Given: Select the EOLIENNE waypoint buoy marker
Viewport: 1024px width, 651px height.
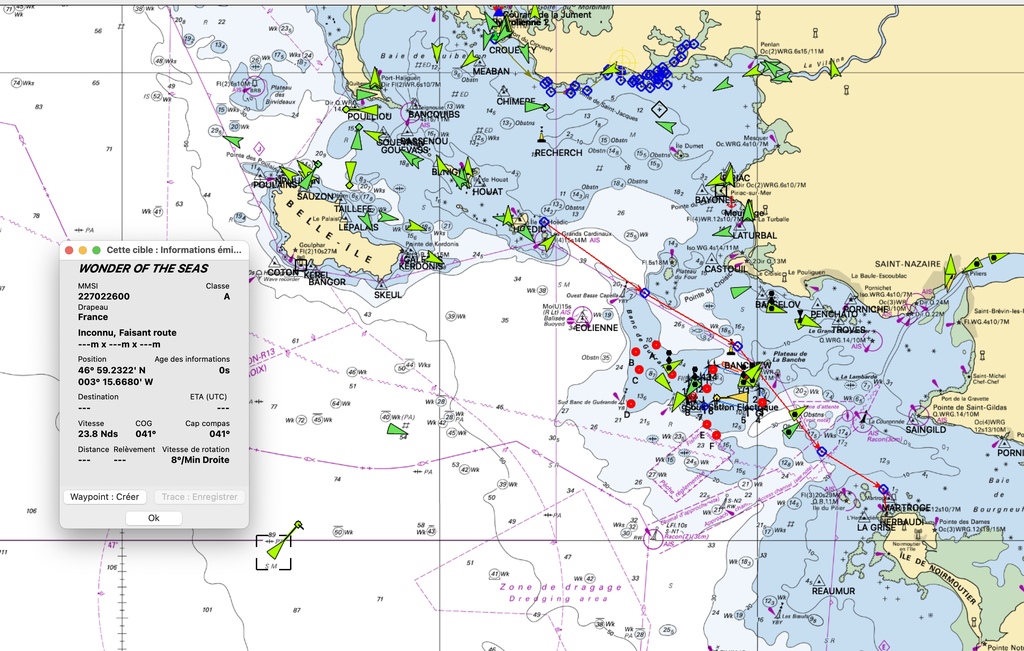Looking at the screenshot, I should click(583, 318).
